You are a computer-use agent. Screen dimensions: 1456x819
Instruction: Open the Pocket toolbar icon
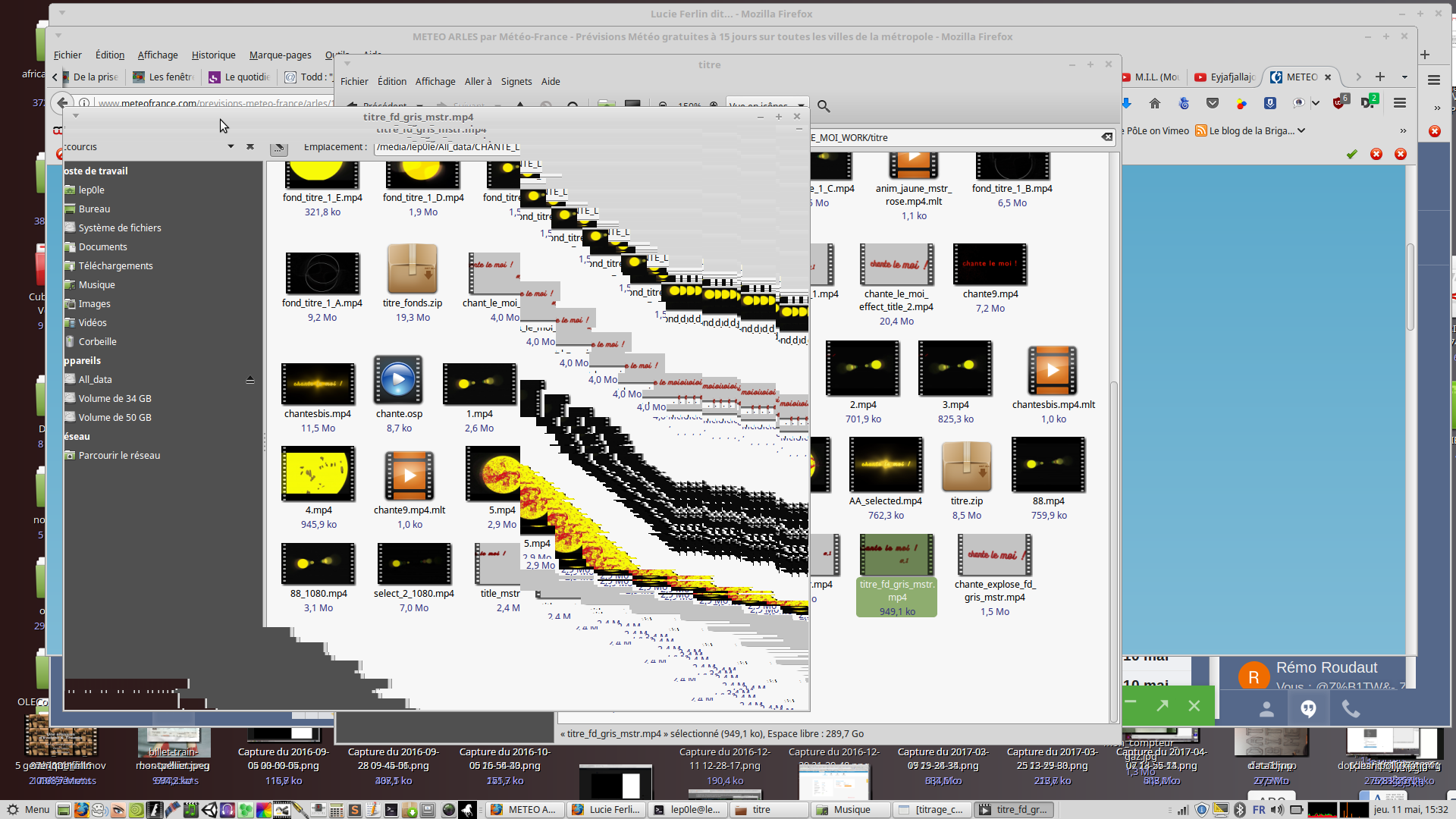click(1213, 103)
